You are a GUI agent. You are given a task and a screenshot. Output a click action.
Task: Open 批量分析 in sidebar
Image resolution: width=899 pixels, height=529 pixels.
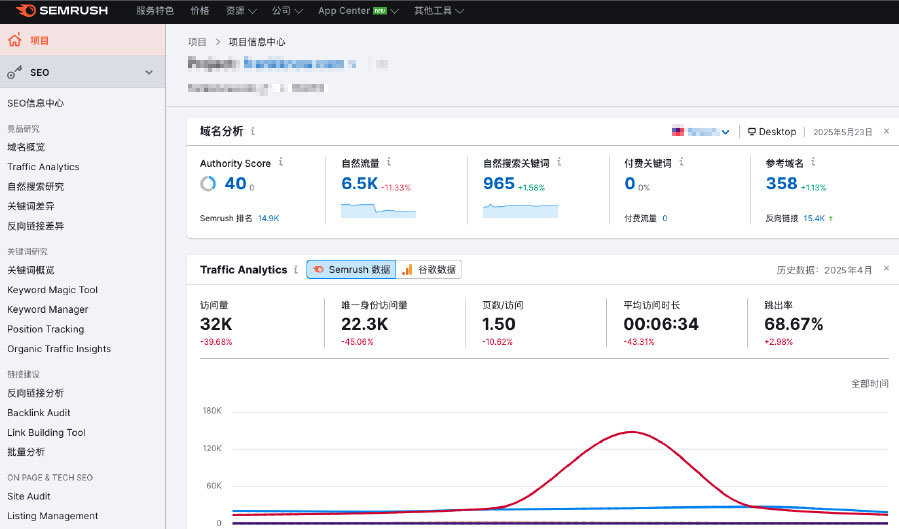pyautogui.click(x=26, y=452)
